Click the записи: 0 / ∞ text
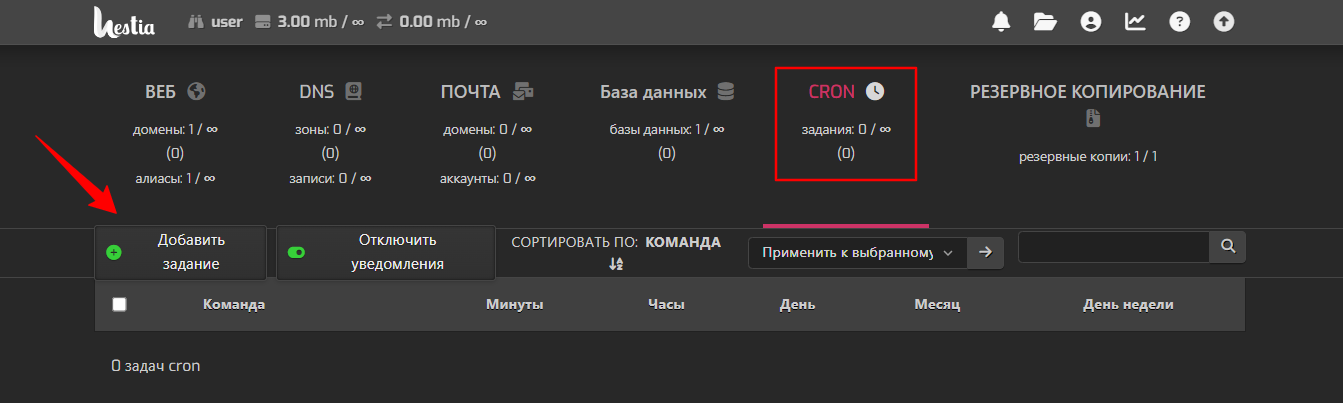Viewport: 1343px width, 403px height. coord(330,178)
